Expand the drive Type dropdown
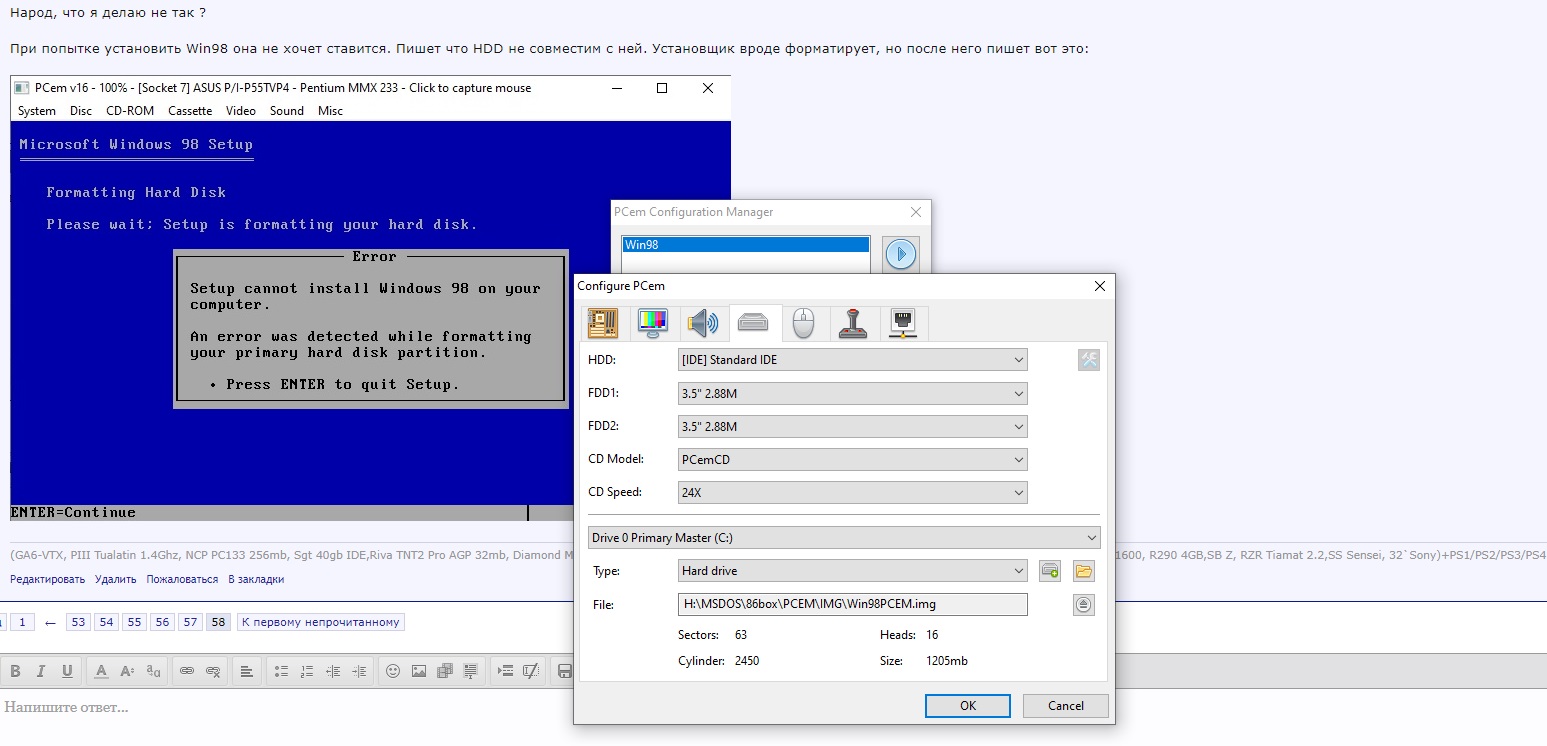 (x=853, y=571)
